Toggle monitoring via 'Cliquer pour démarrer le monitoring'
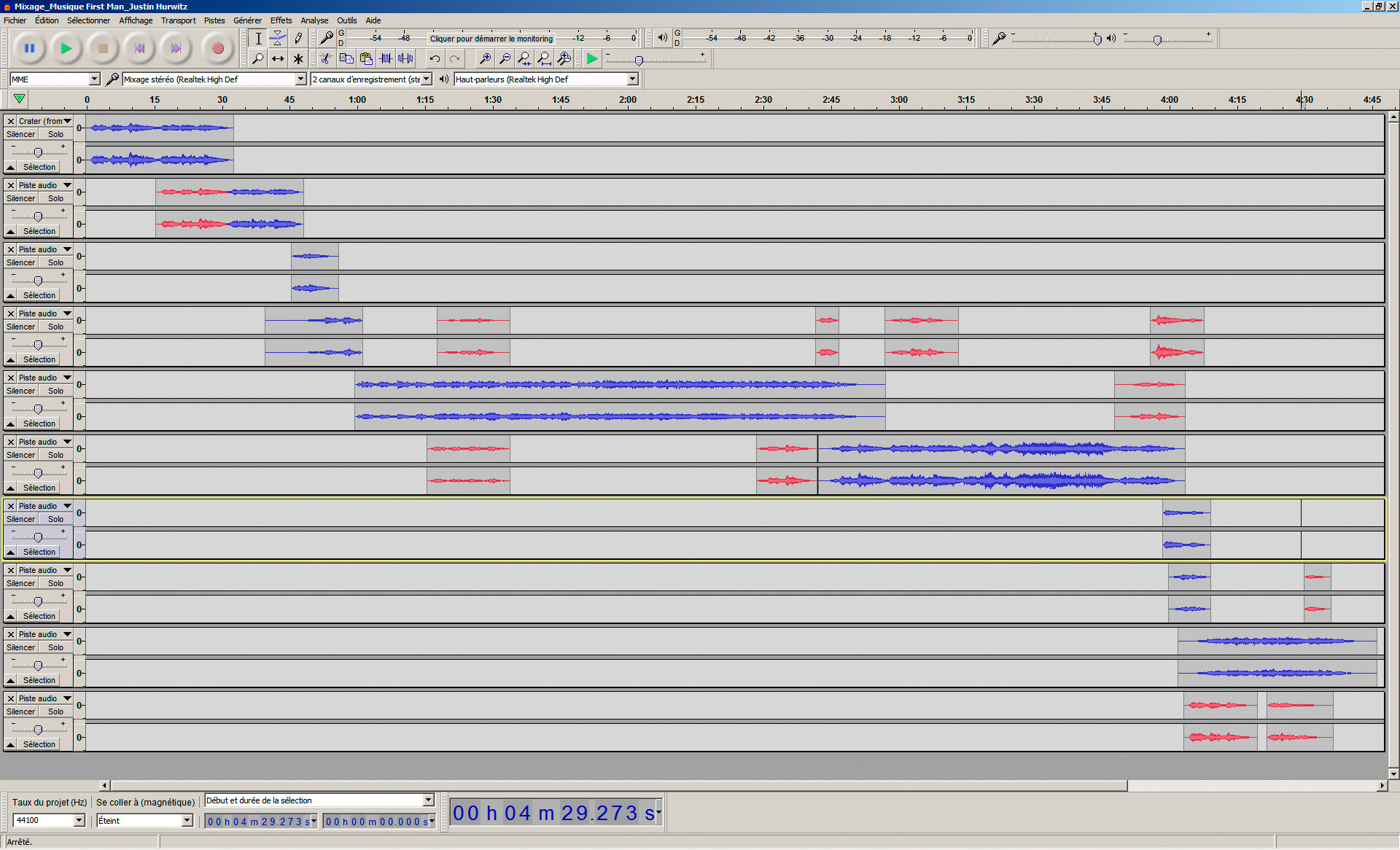Image resolution: width=1400 pixels, height=850 pixels. [491, 38]
